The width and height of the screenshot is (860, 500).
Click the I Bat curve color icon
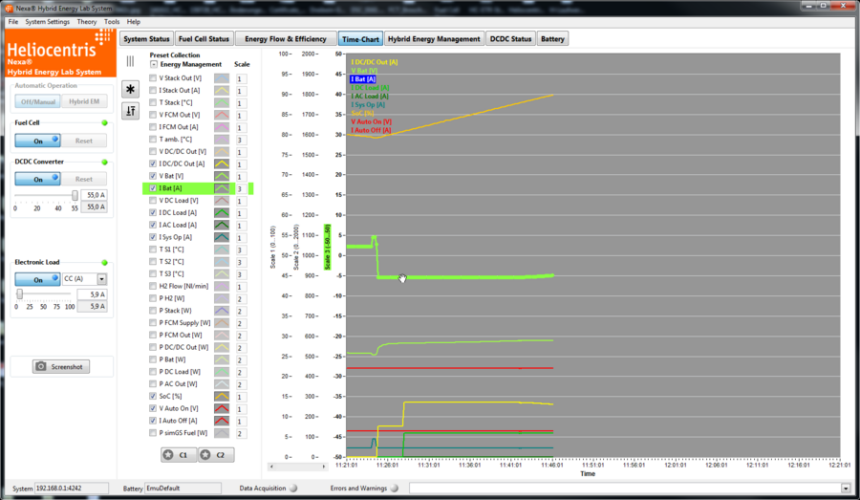click(221, 188)
